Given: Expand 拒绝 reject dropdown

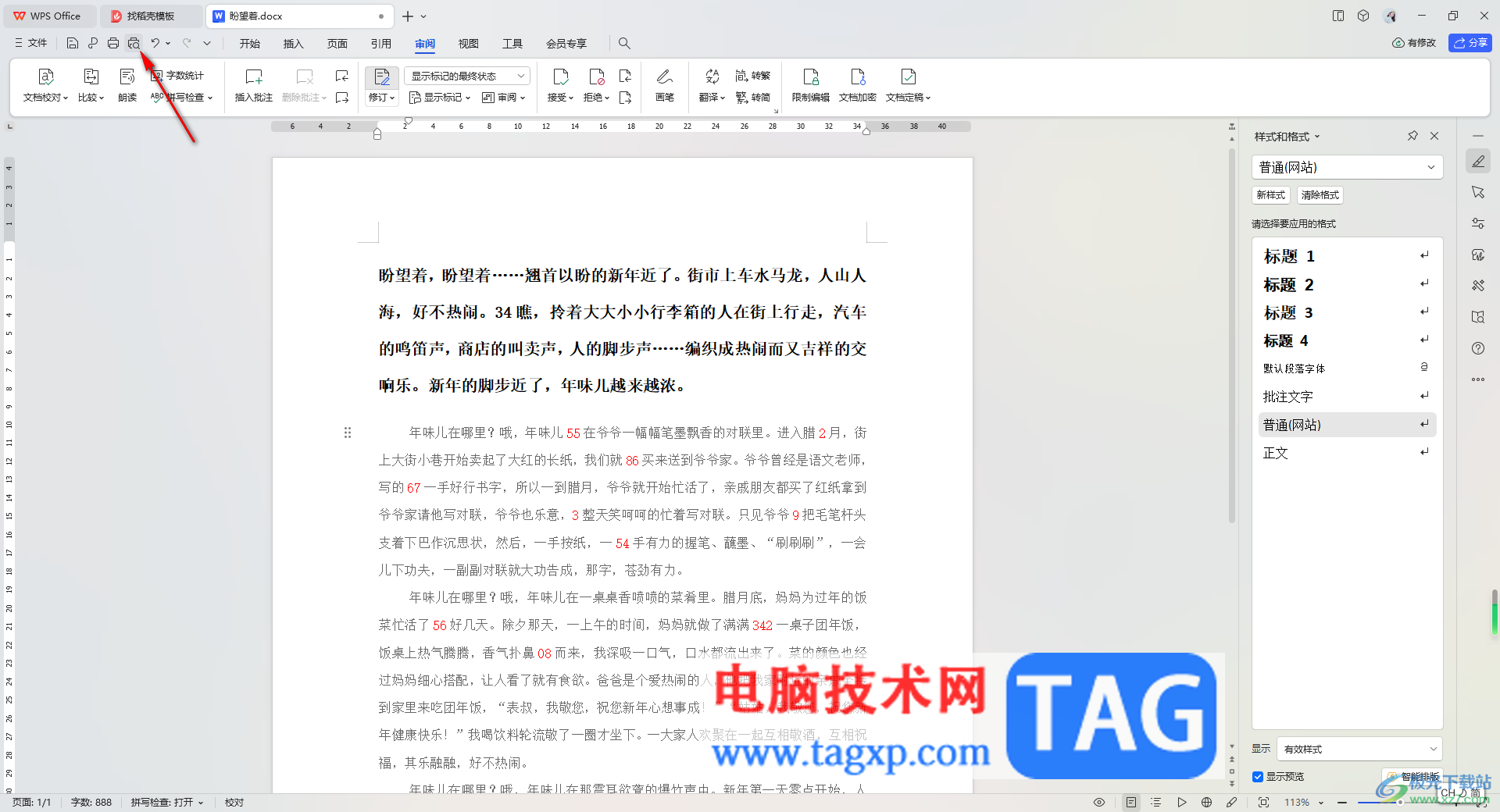Looking at the screenshot, I should coord(596,98).
